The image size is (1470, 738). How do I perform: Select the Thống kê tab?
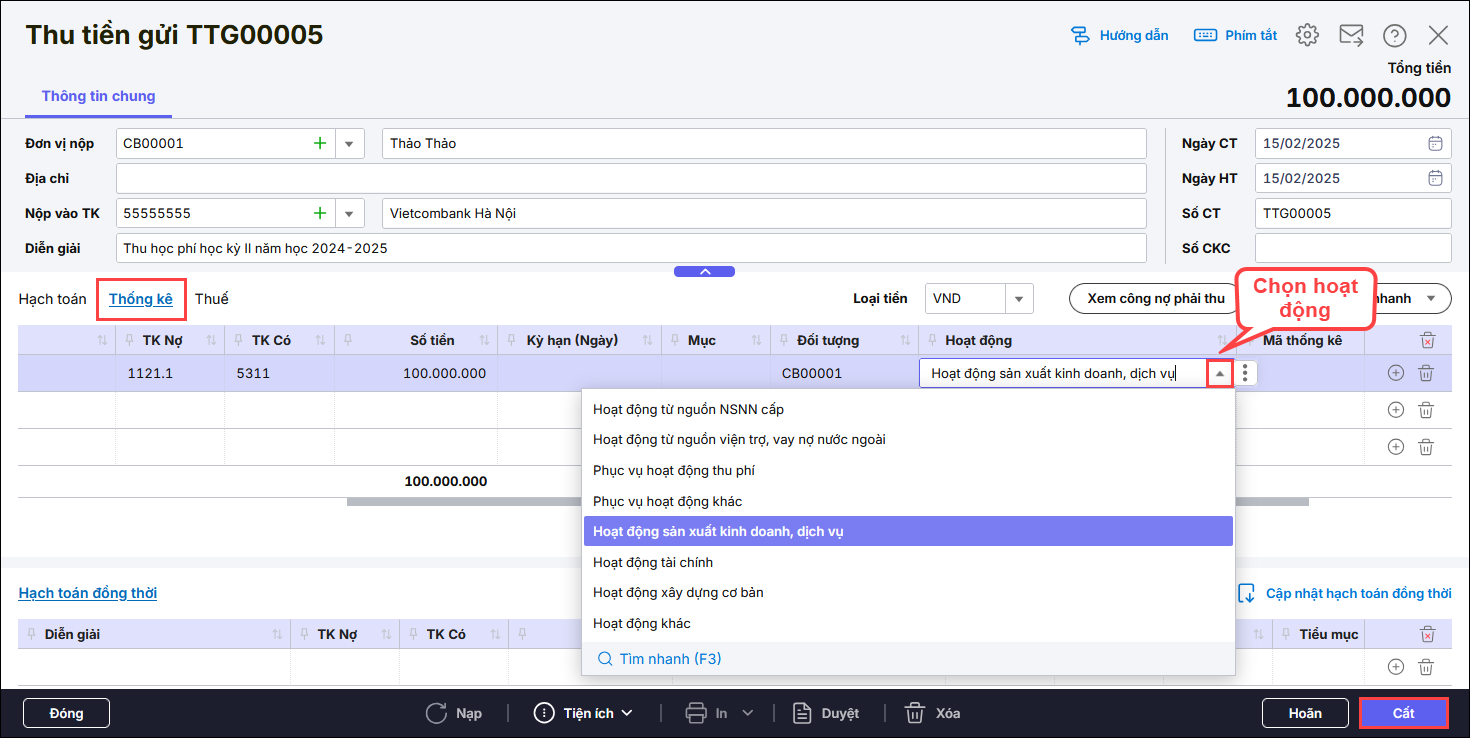[141, 299]
